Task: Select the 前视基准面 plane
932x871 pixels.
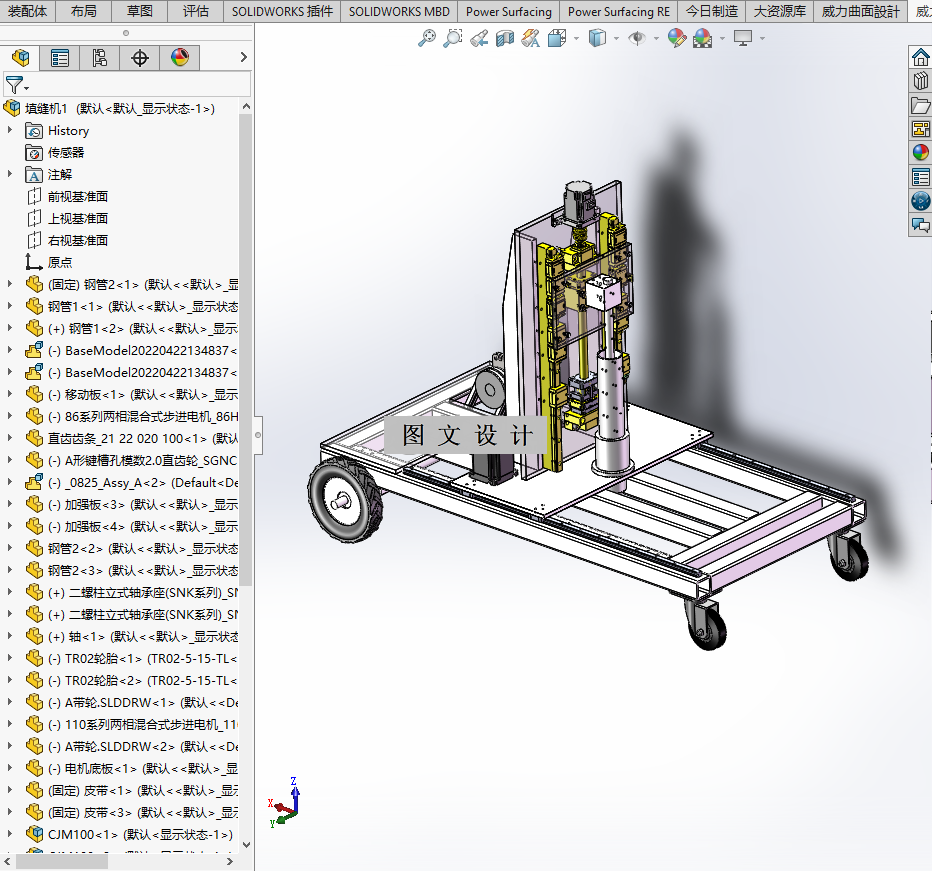Action: coord(78,196)
